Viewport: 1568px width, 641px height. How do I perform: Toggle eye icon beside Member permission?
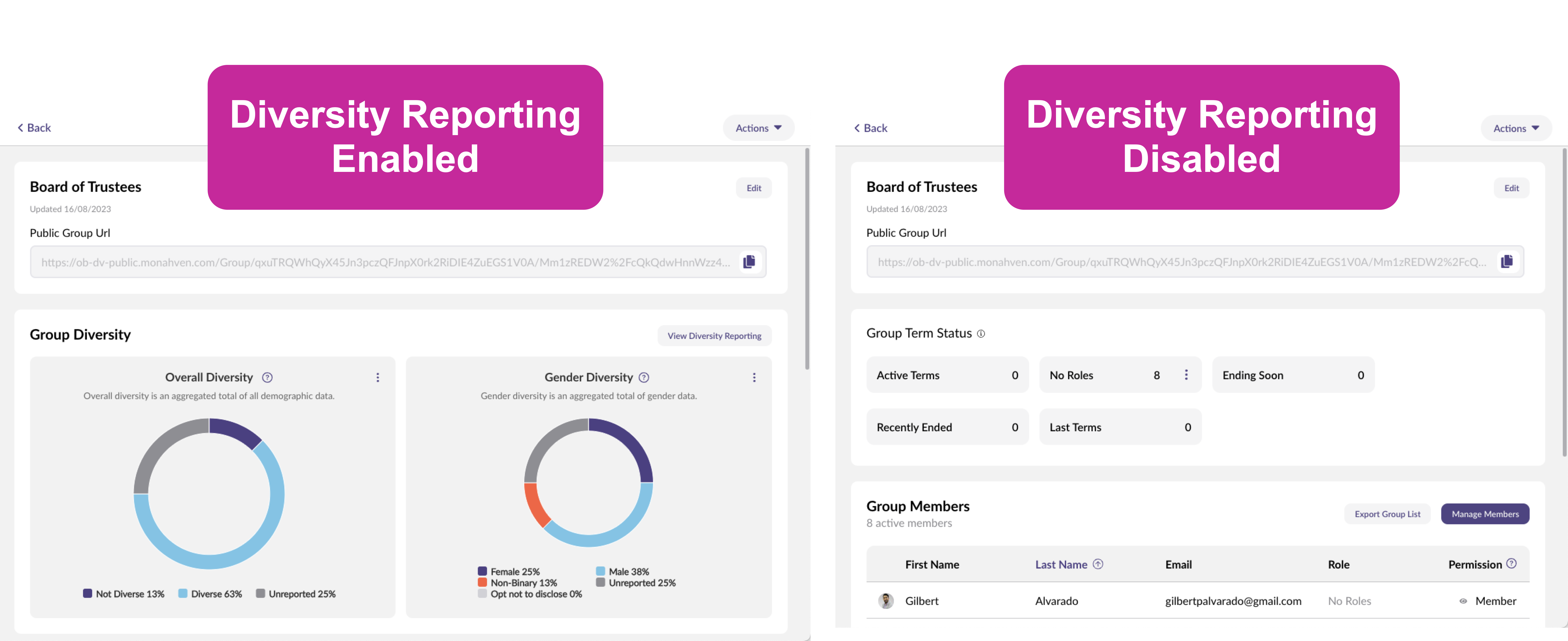pos(1463,601)
